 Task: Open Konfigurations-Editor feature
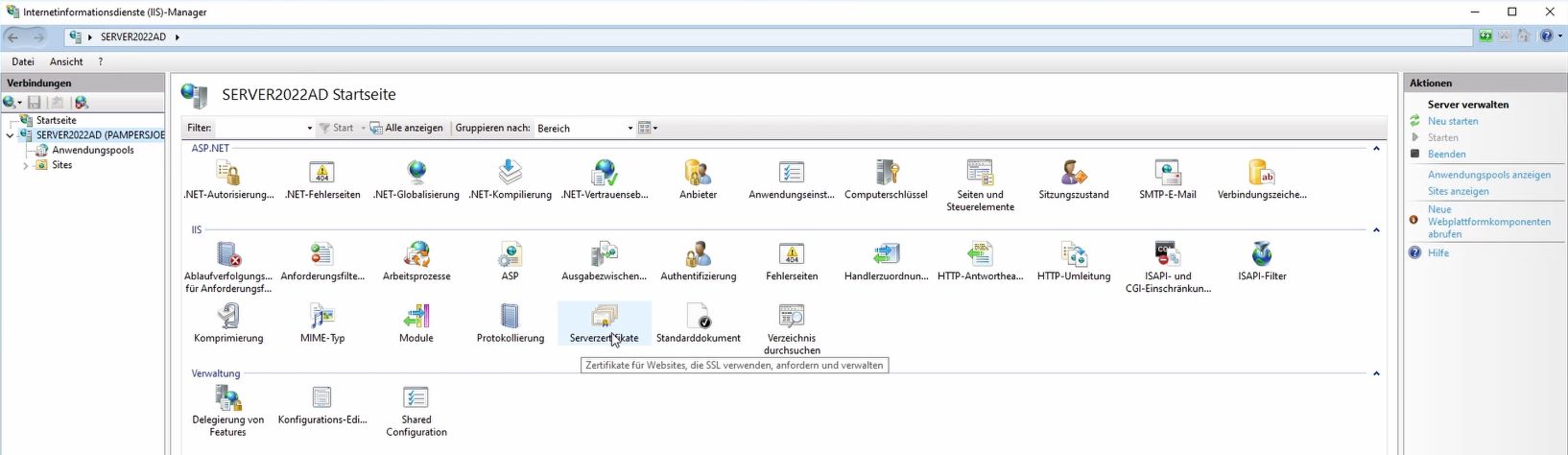322,405
